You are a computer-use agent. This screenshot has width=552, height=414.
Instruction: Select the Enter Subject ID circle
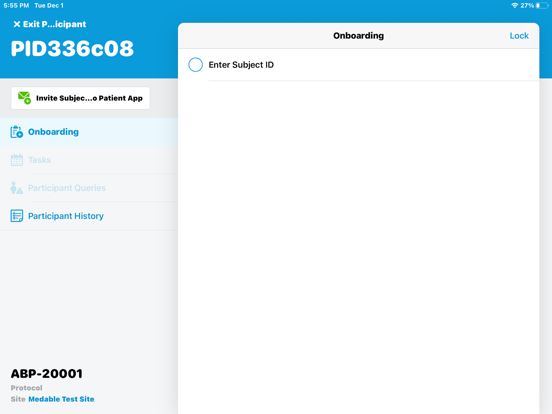pyautogui.click(x=195, y=65)
